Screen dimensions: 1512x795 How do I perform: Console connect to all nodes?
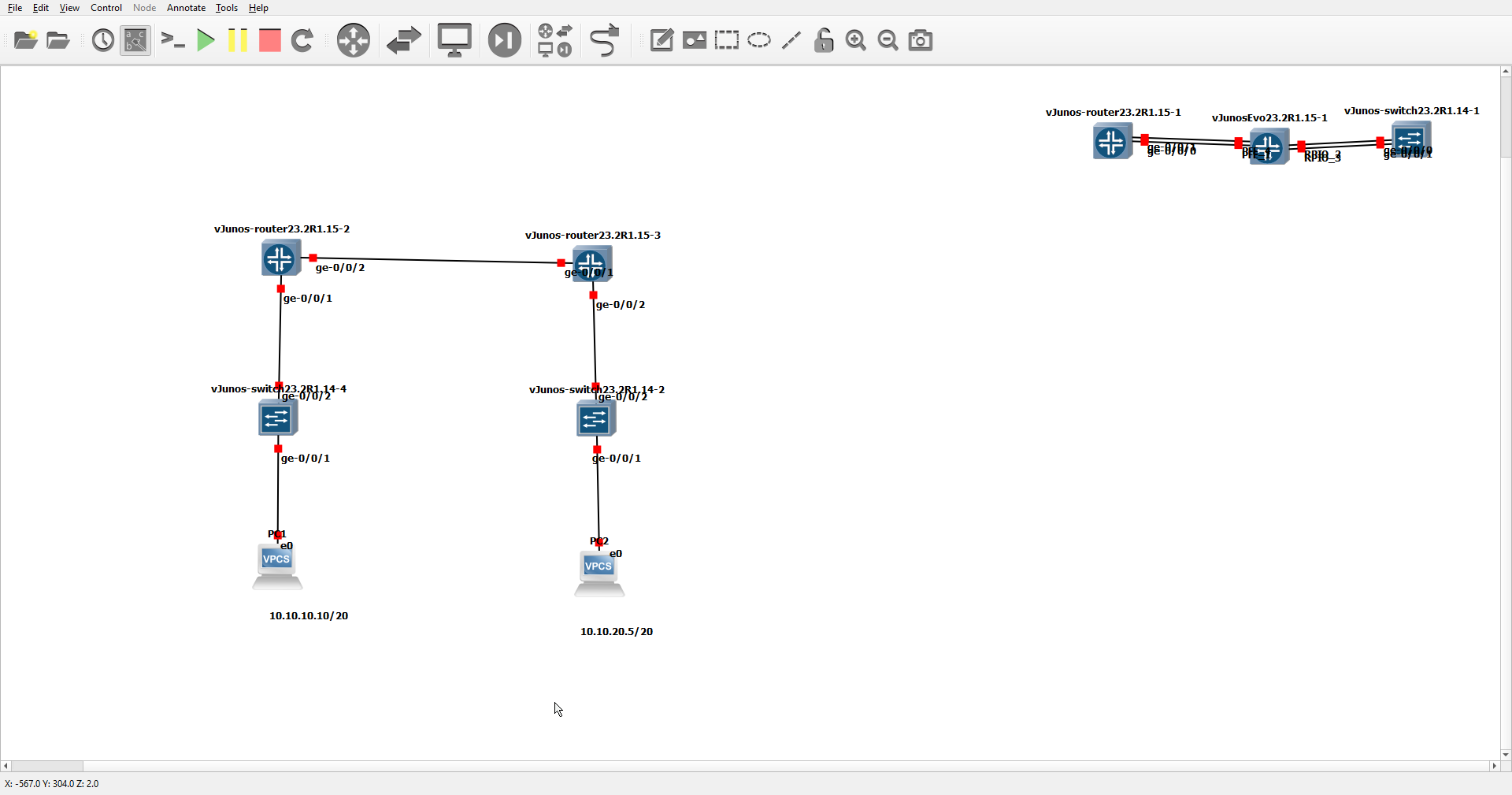click(172, 40)
